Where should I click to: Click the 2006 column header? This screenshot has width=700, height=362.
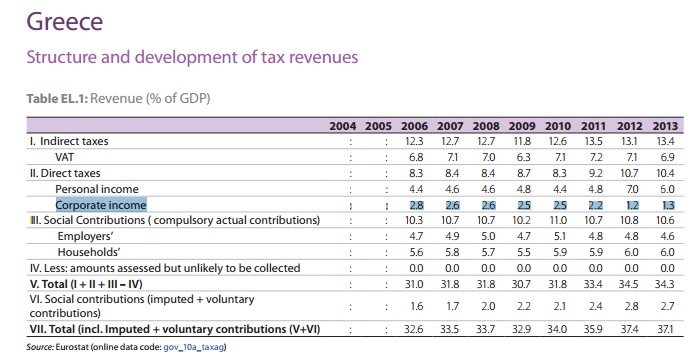[x=414, y=126]
